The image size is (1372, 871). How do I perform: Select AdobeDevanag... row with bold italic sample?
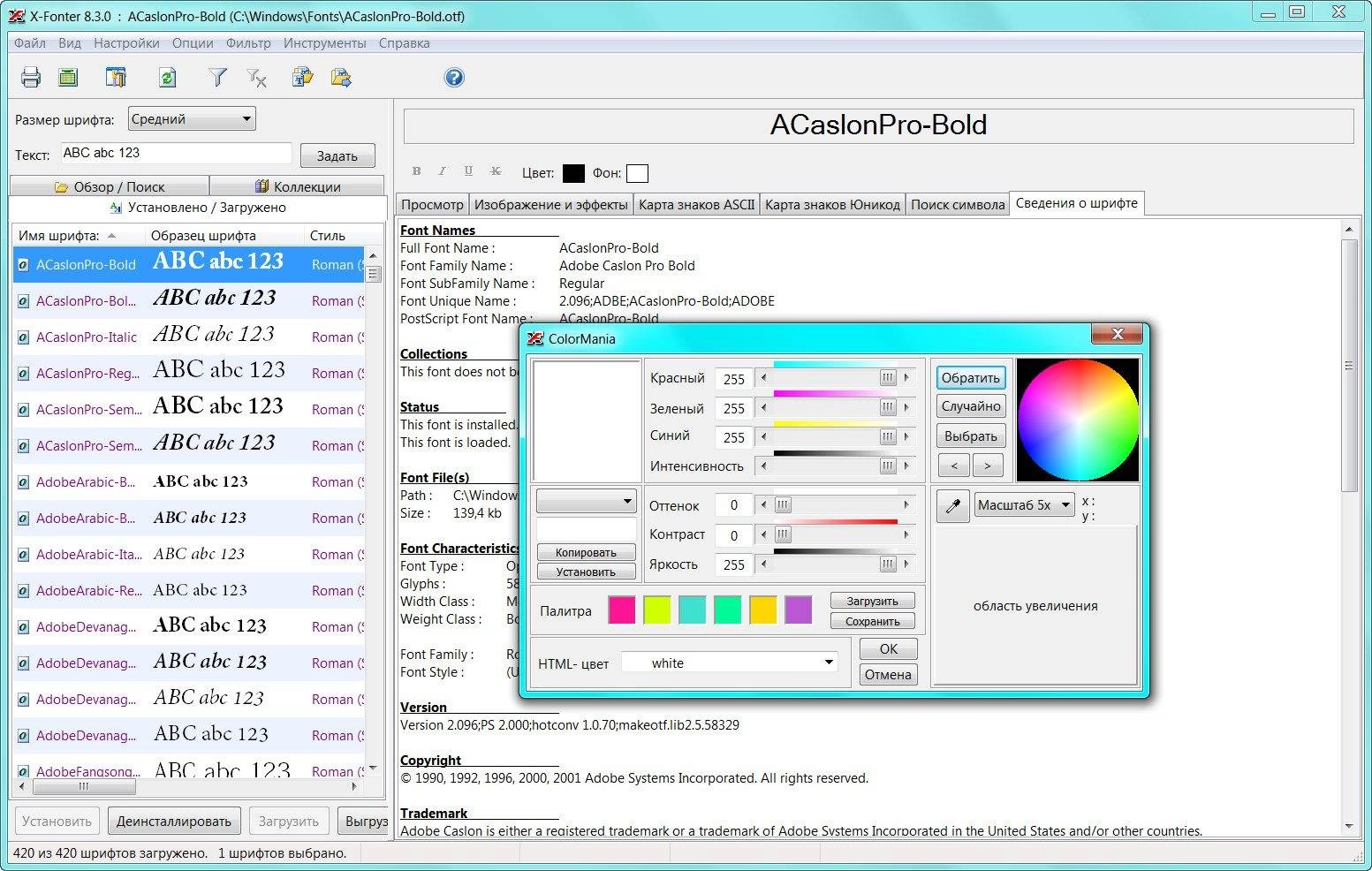coord(189,663)
